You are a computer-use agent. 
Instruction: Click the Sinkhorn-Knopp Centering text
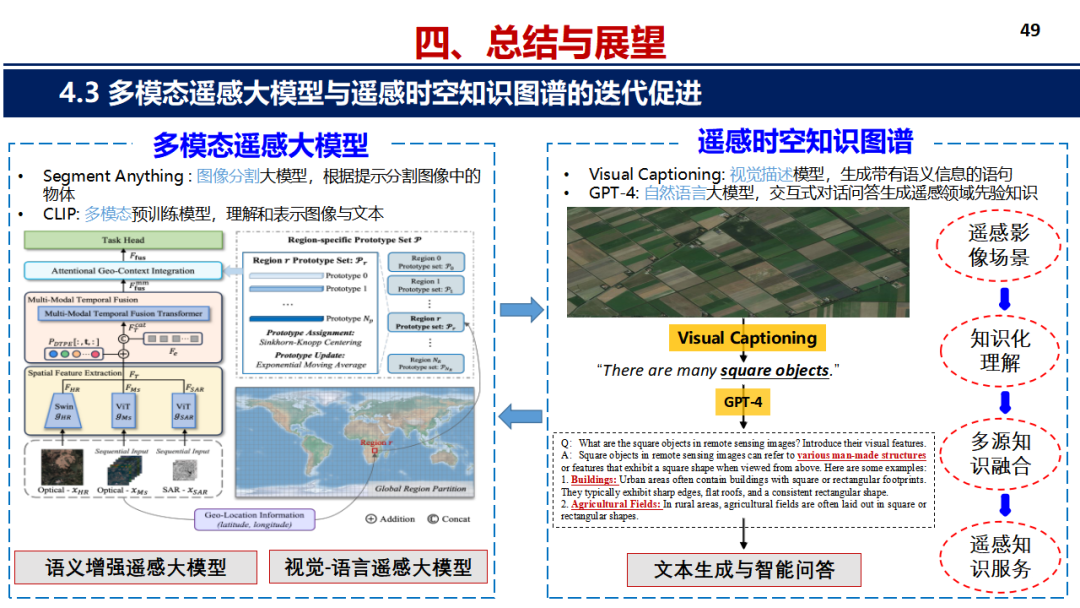coord(310,342)
